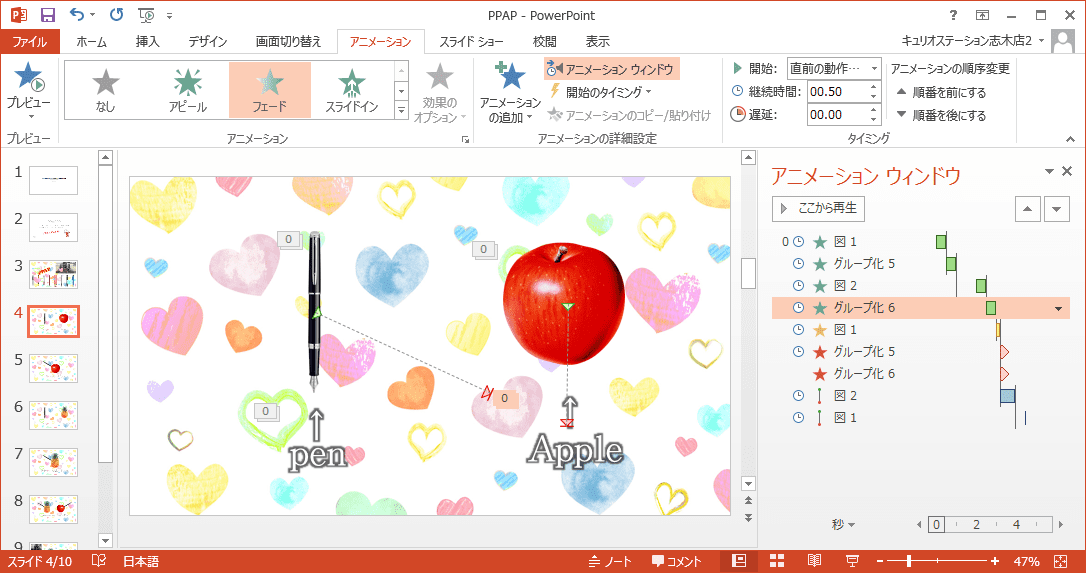Screen dimensions: 1086x573
Task: Click move-up arrow in animation pane
Action: pyautogui.click(x=1027, y=209)
